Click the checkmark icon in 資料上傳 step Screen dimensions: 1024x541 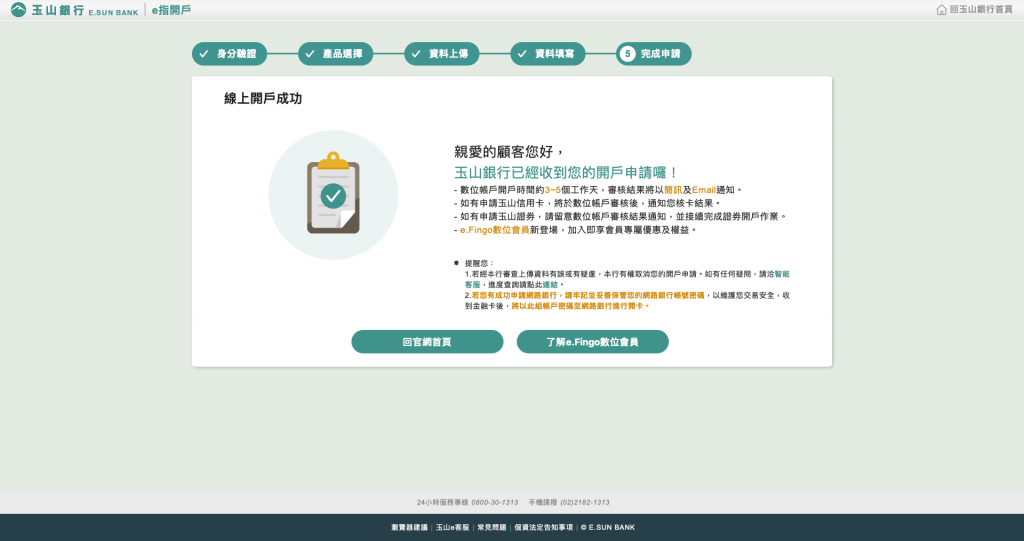(416, 54)
